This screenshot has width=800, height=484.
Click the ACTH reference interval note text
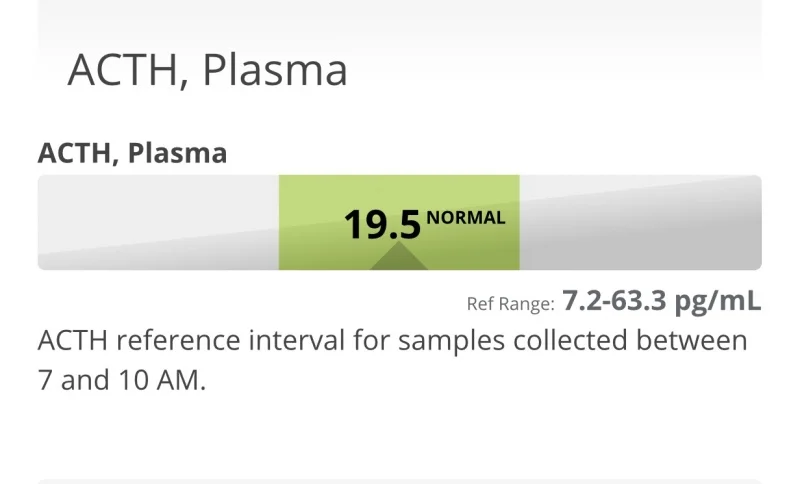pos(392,360)
